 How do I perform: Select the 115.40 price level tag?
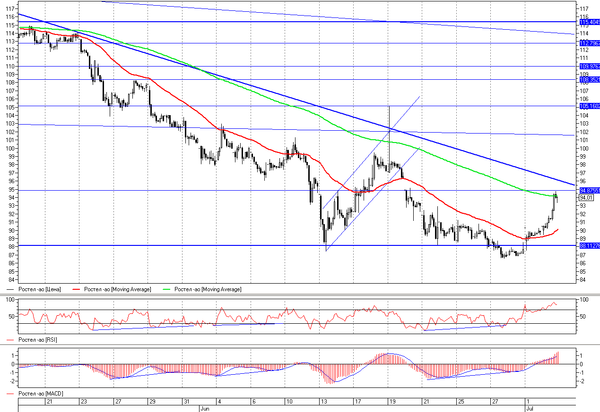pos(589,22)
